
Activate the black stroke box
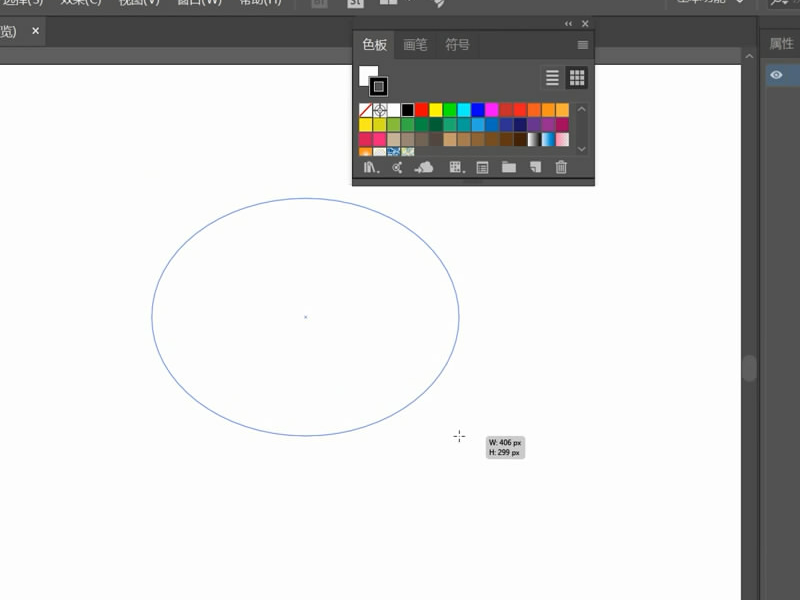[x=379, y=87]
